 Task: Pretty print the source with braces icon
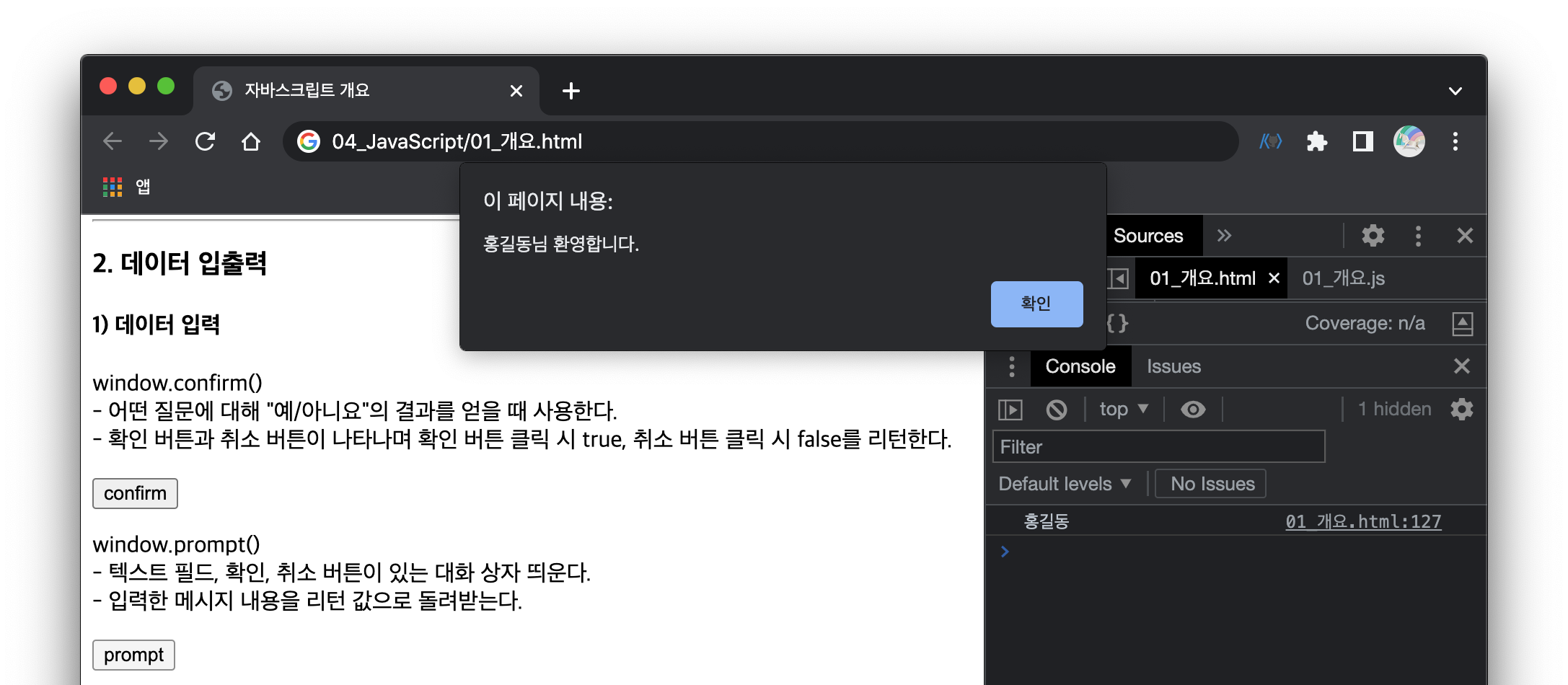click(x=1117, y=323)
